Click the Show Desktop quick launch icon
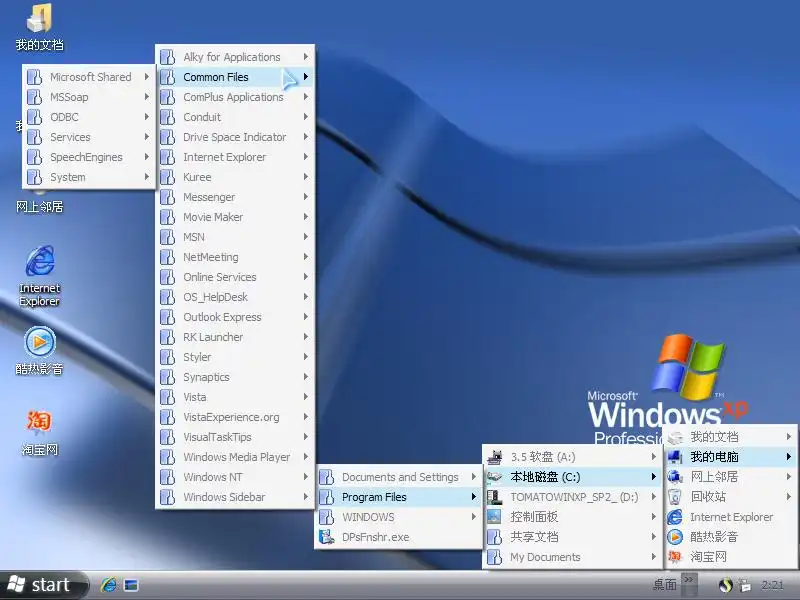This screenshot has width=800, height=600. 131,585
